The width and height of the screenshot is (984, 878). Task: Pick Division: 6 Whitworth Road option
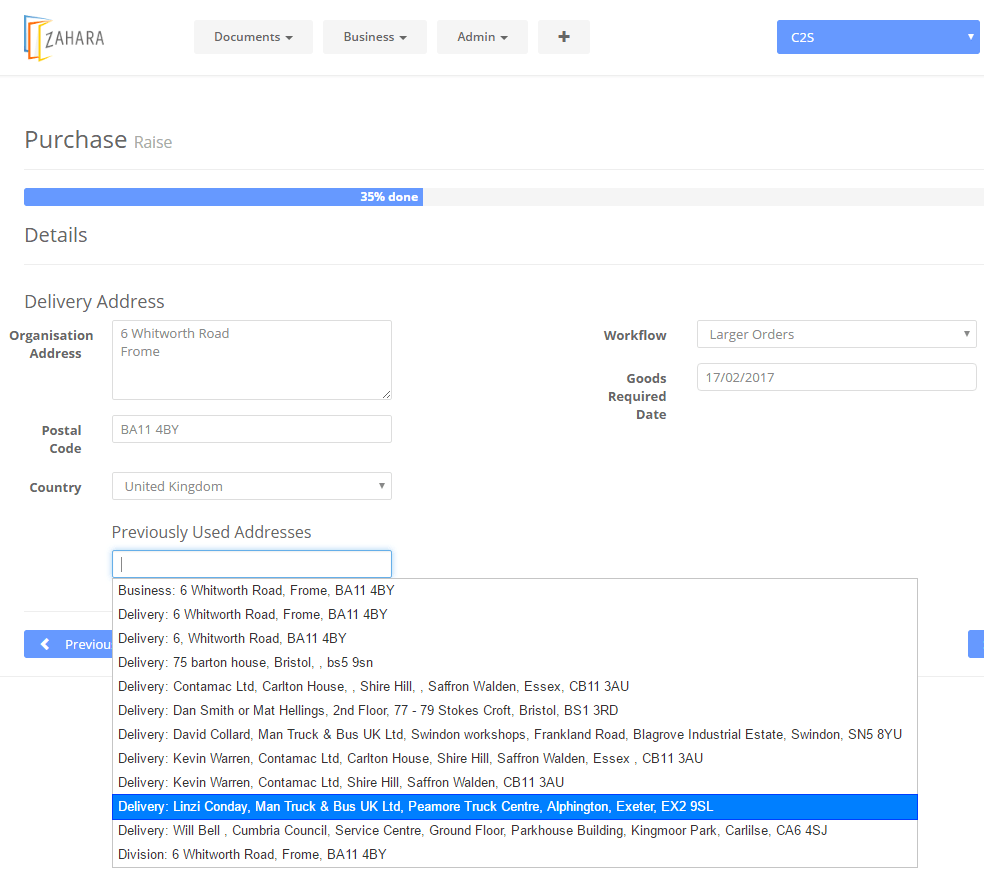coord(515,855)
